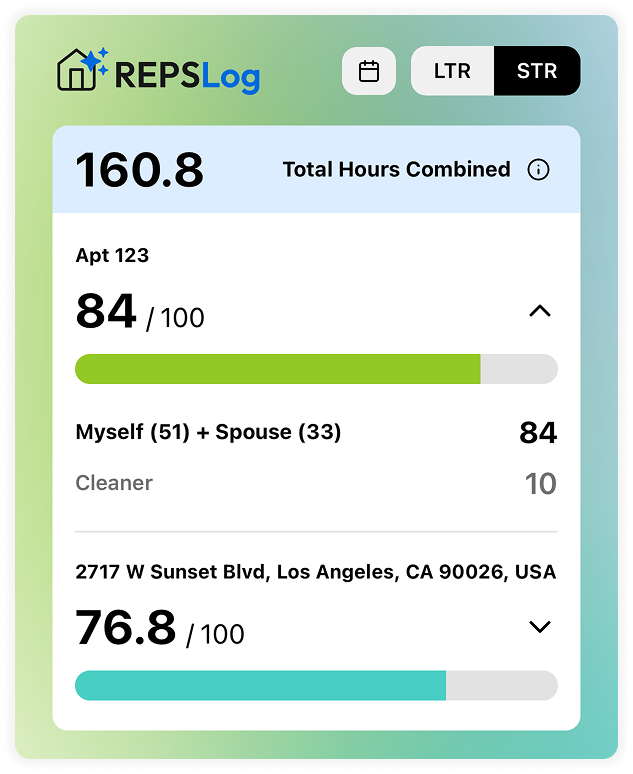Open the calendar date picker

point(368,71)
